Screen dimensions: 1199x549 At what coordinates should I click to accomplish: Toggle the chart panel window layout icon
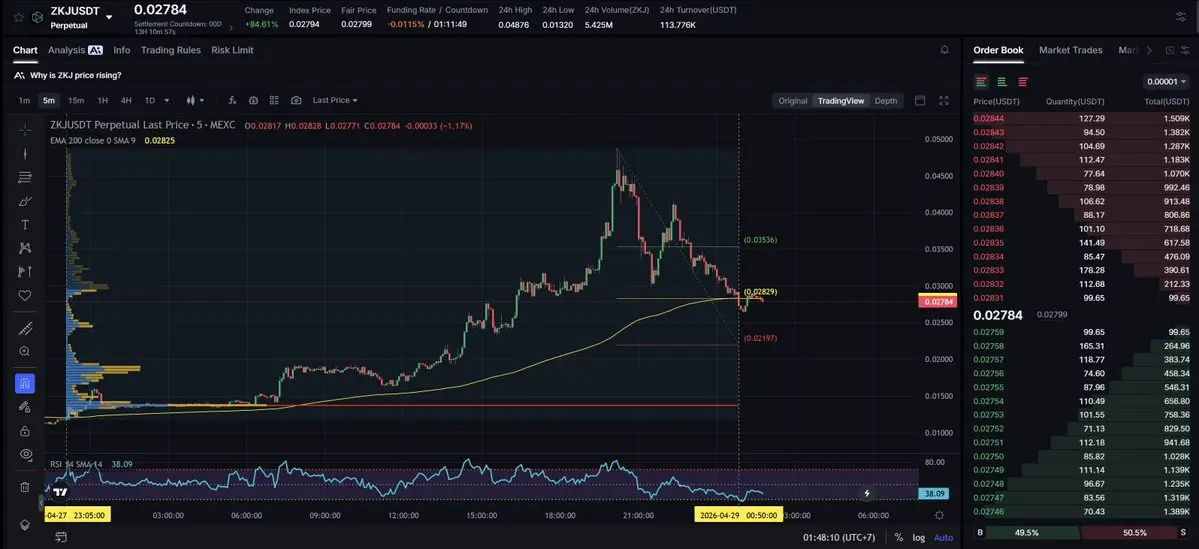pyautogui.click(x=920, y=100)
